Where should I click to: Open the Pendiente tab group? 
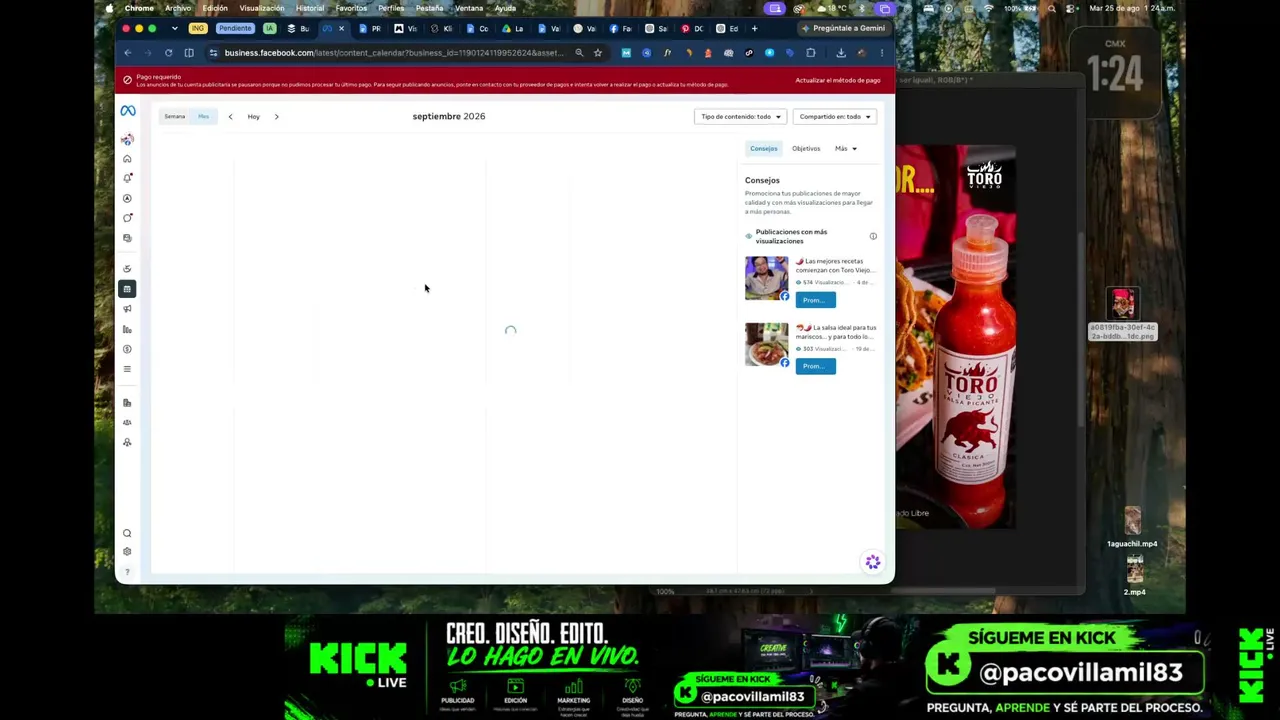(235, 29)
